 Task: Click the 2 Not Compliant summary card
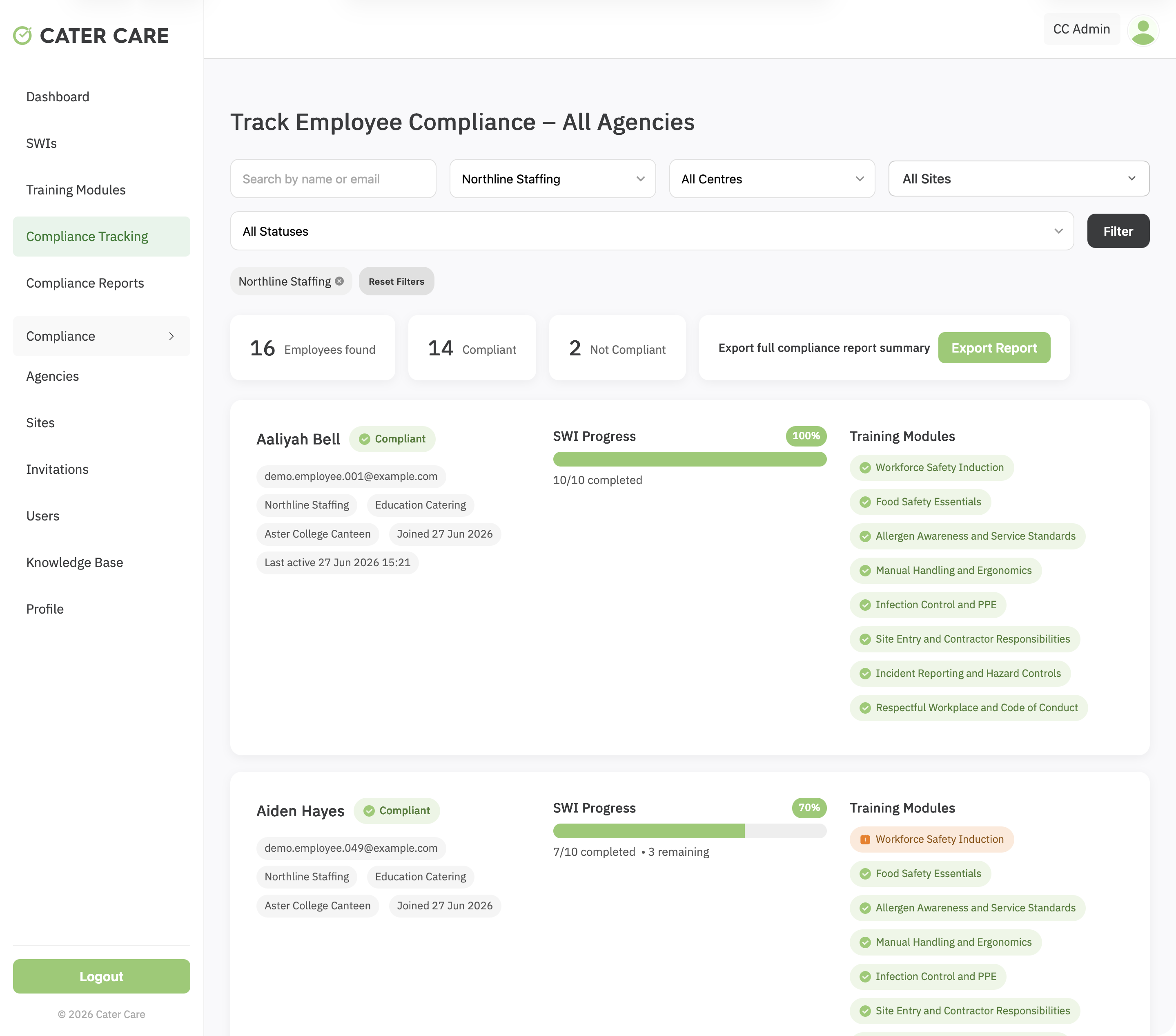coord(617,348)
